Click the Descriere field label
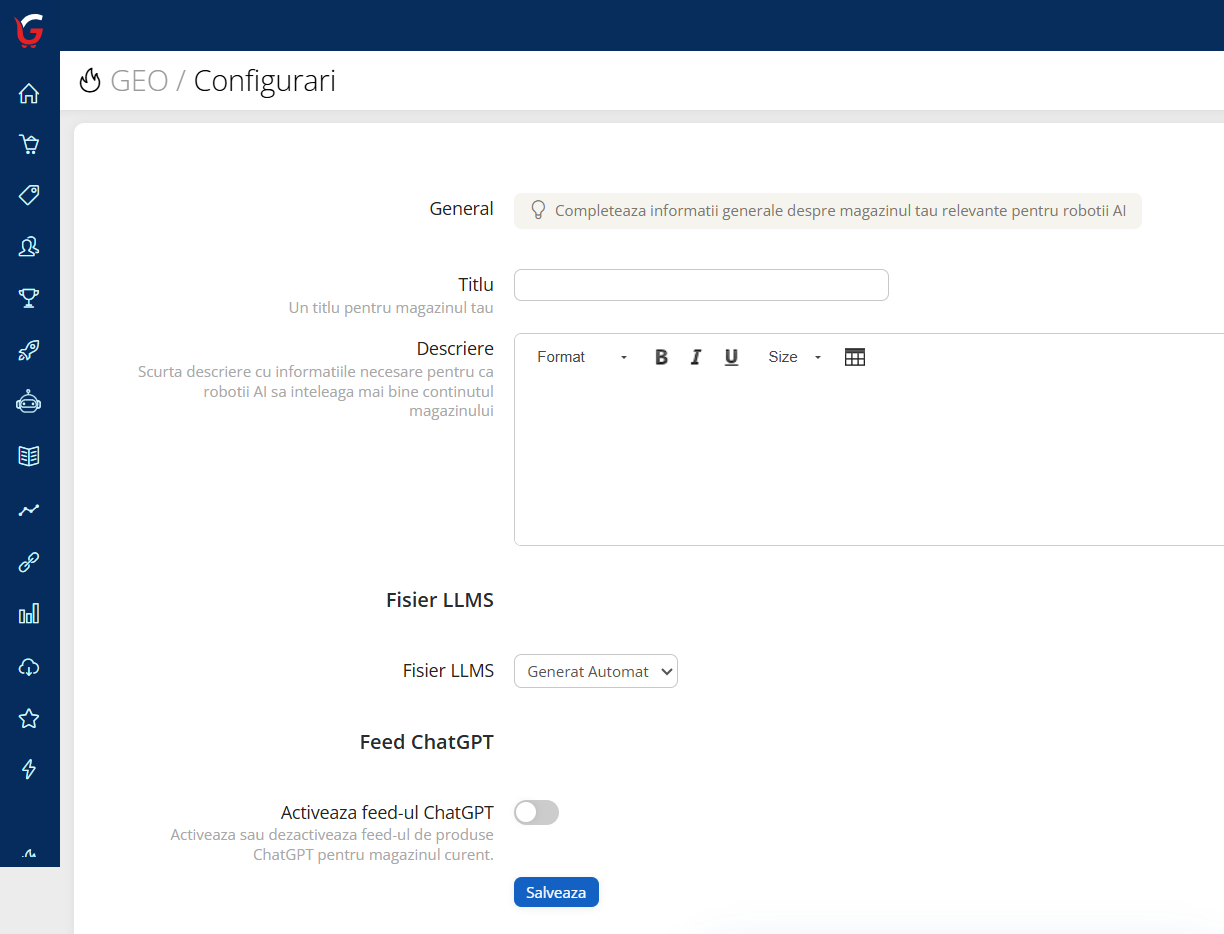This screenshot has height=934, width=1224. click(x=455, y=349)
